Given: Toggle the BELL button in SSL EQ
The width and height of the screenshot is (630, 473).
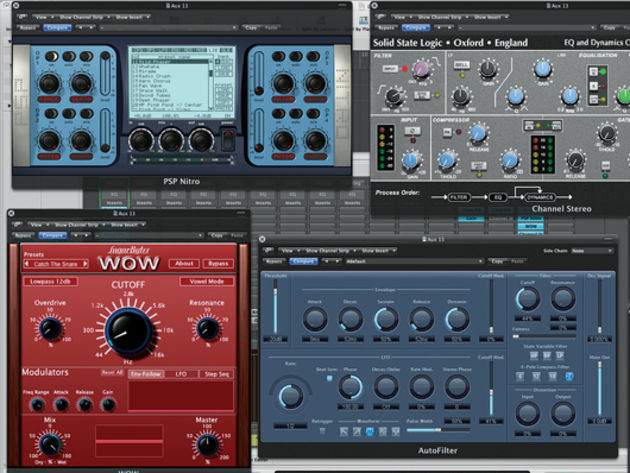Looking at the screenshot, I should click(462, 65).
